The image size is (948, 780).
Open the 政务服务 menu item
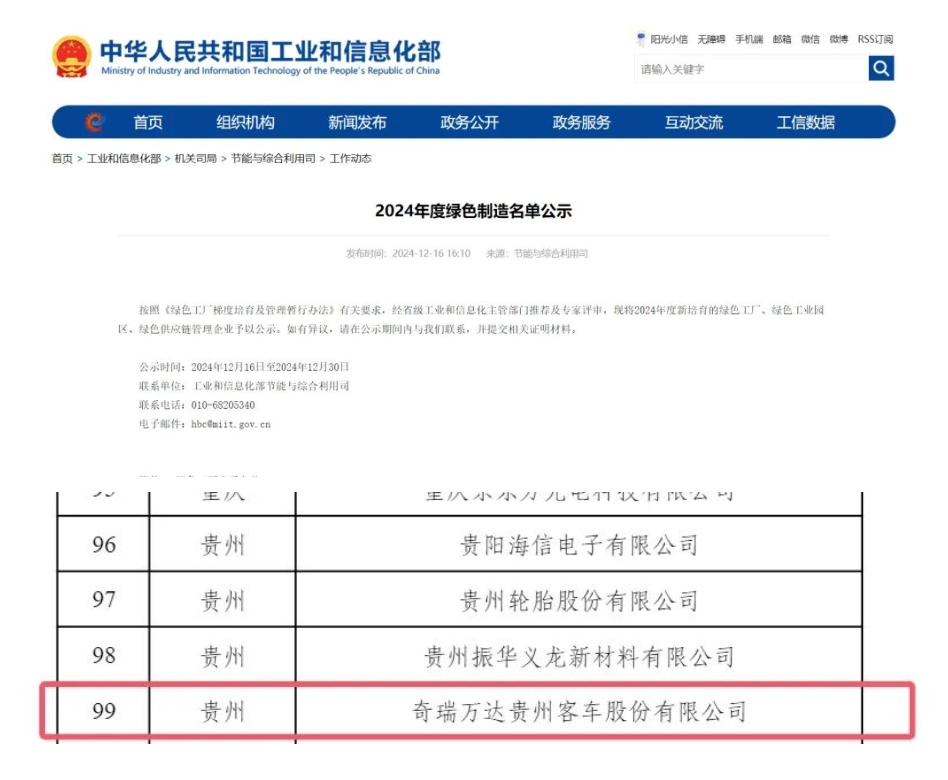click(582, 123)
